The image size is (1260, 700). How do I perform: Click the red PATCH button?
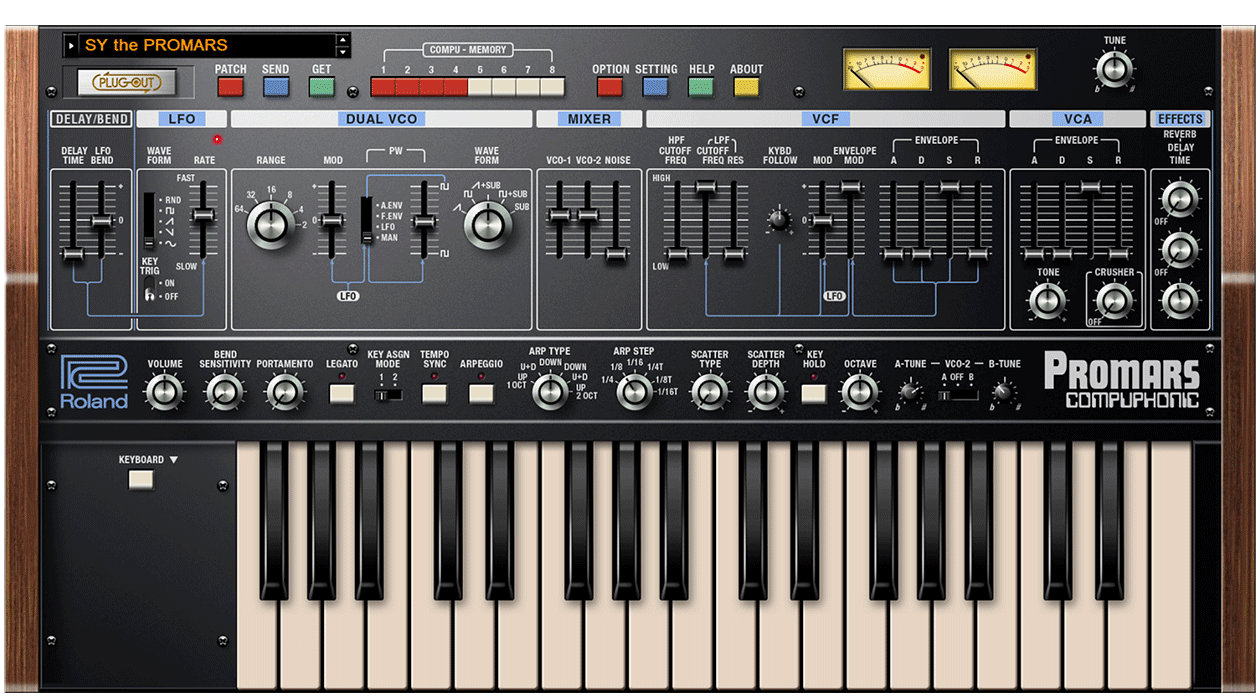[x=231, y=86]
